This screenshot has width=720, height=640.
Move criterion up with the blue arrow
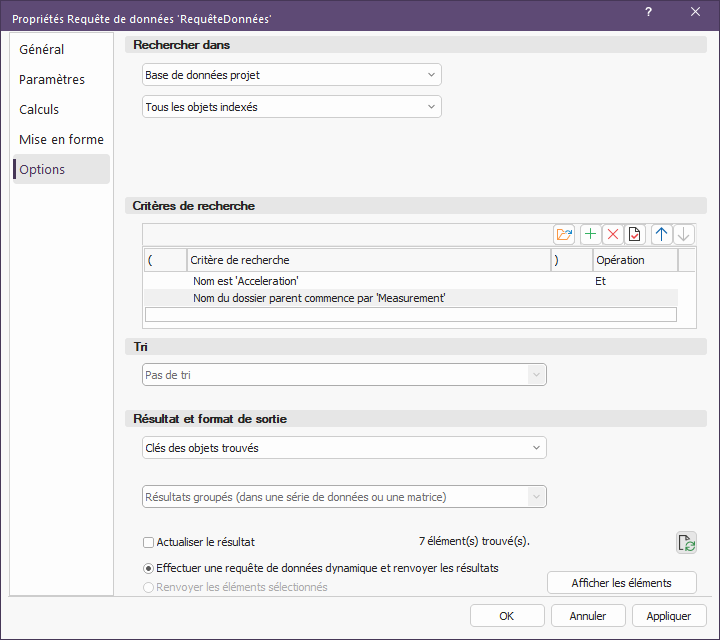point(661,234)
